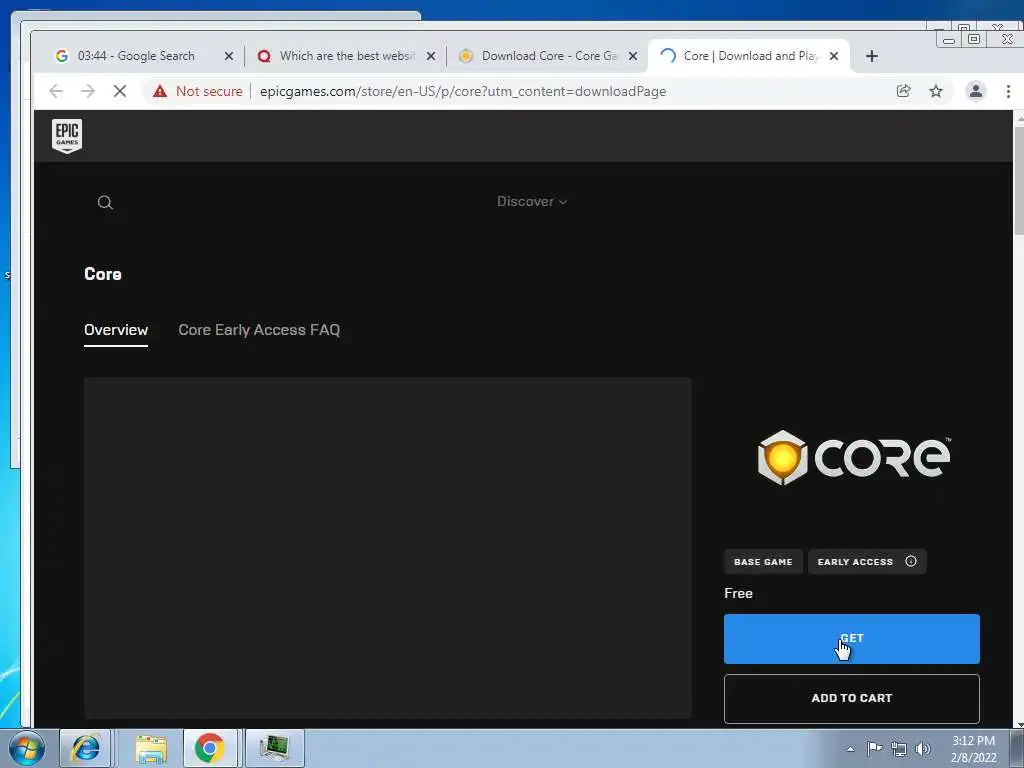Expand the Discover dropdown
This screenshot has height=768, width=1024.
pyautogui.click(x=532, y=201)
